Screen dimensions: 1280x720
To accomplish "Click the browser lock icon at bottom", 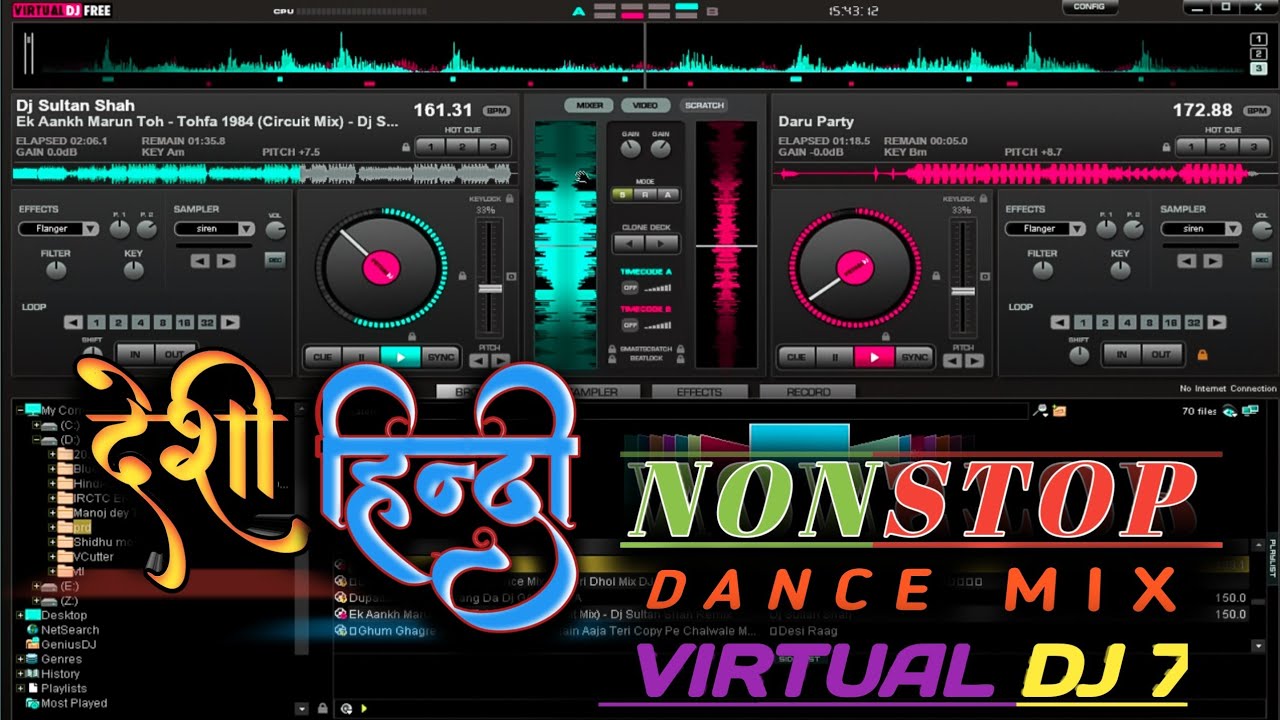I will (322, 708).
